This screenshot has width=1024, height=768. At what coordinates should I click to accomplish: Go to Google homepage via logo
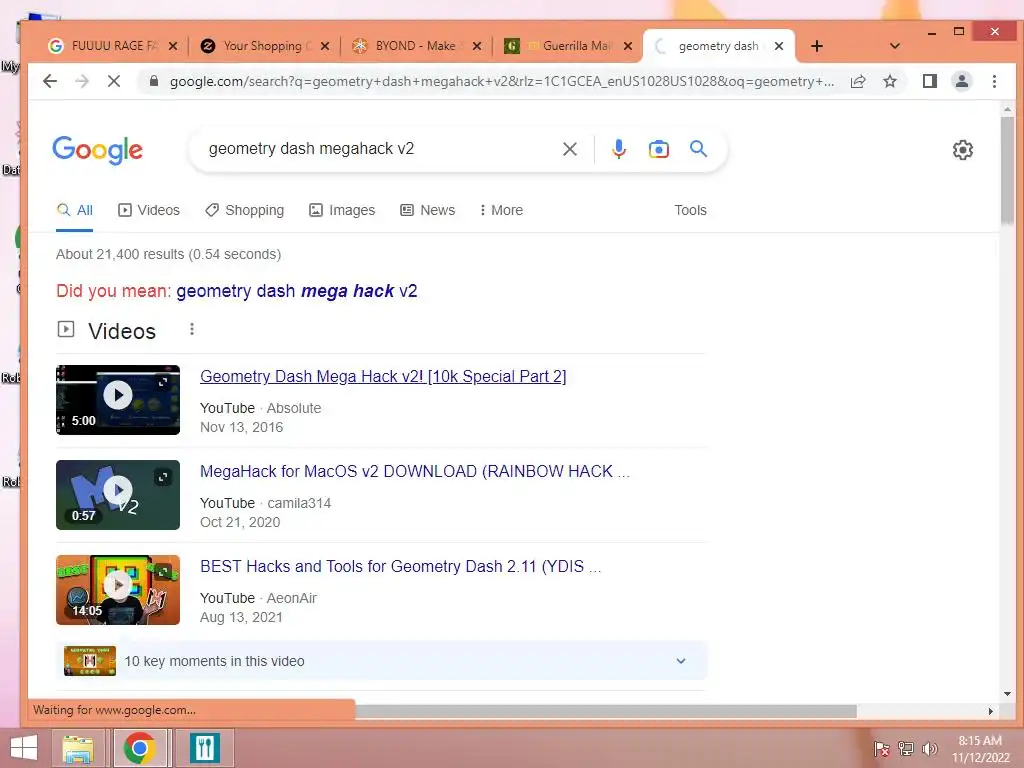point(97,150)
